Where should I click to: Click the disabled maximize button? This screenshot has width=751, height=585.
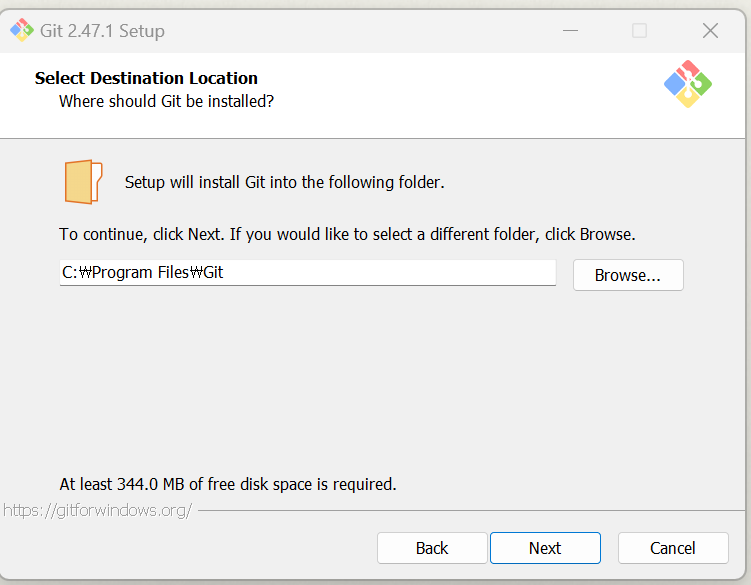pyautogui.click(x=639, y=31)
